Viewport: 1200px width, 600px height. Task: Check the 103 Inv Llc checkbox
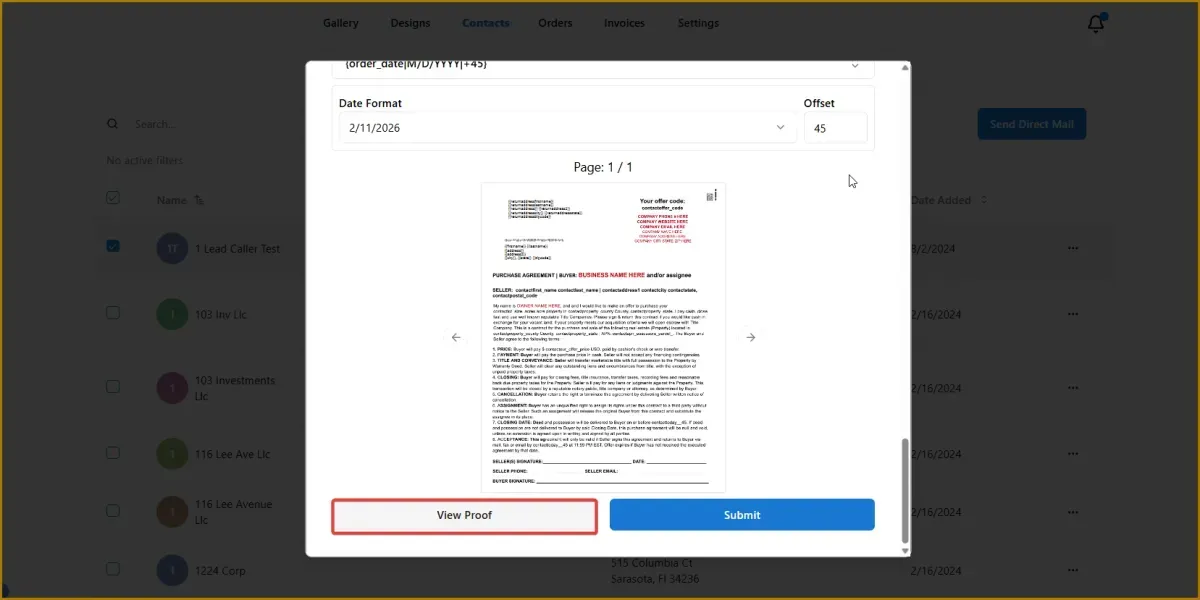(113, 313)
